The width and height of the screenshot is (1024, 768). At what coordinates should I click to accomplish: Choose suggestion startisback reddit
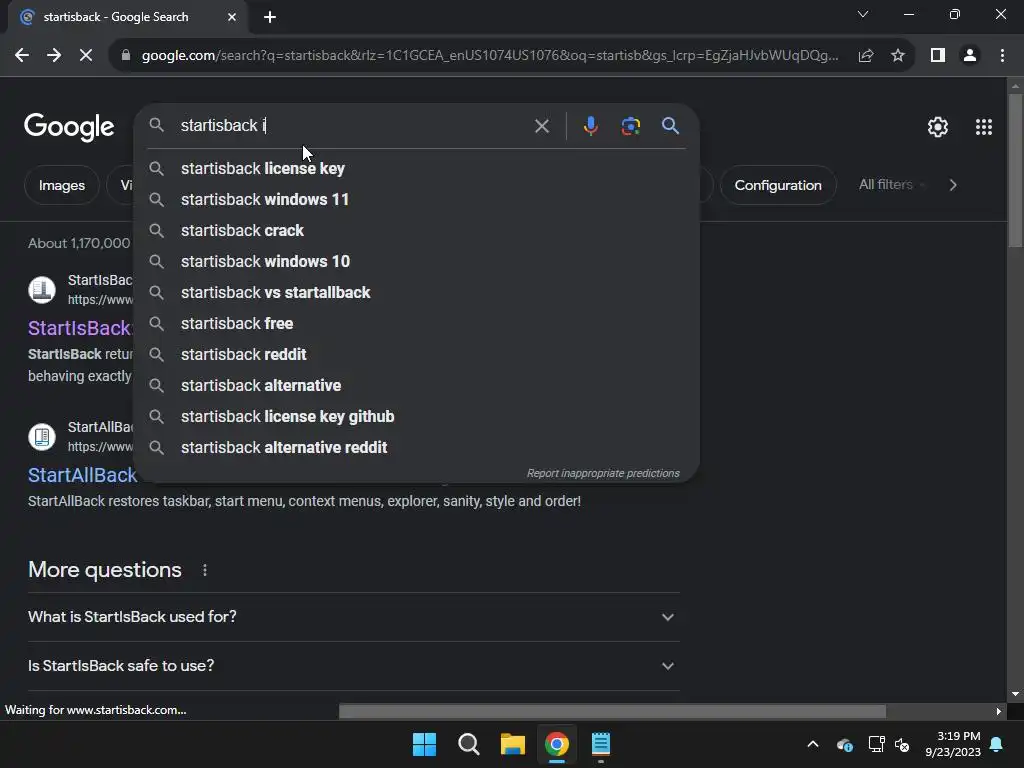(x=417, y=355)
